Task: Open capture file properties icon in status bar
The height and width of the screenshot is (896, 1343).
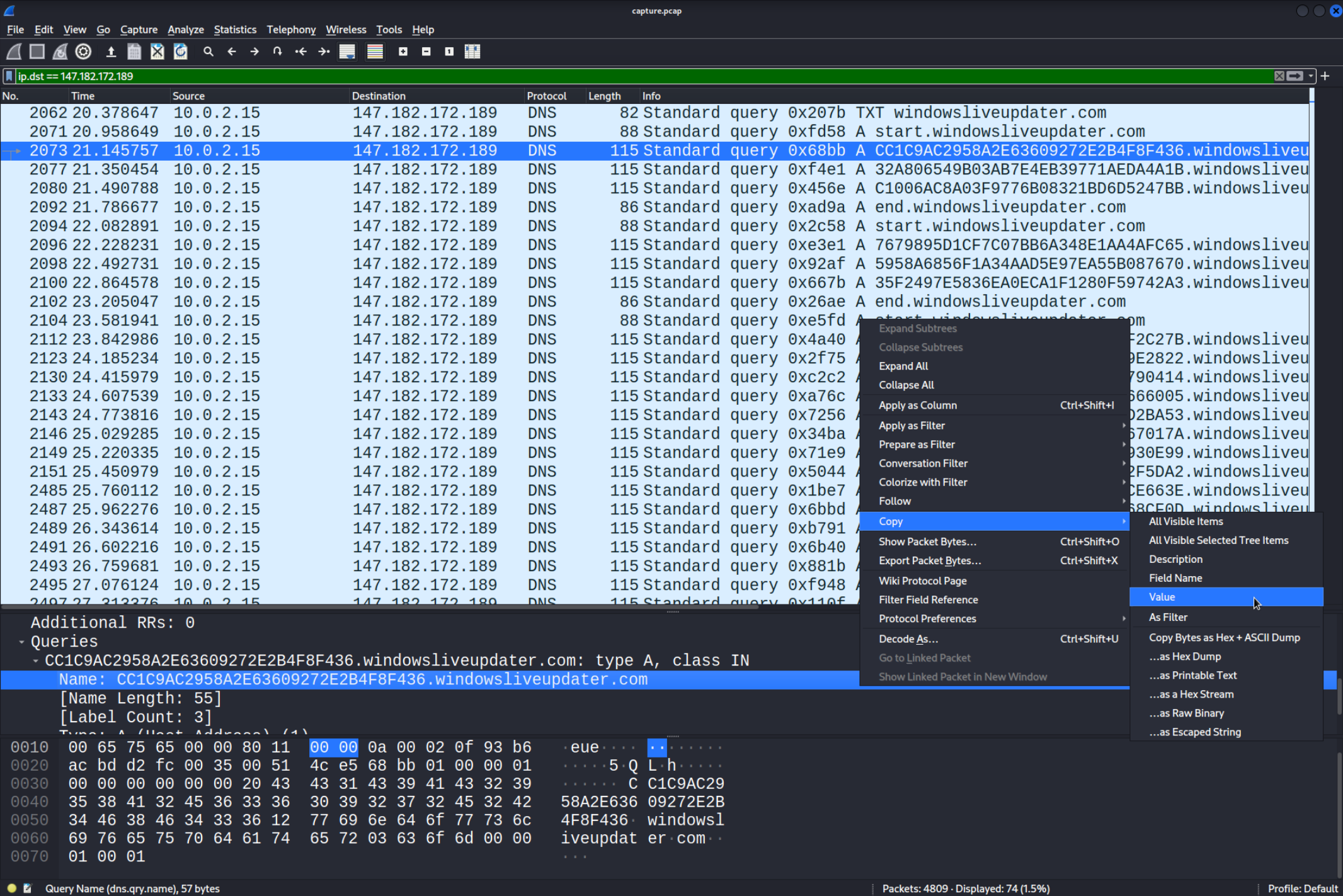Action: [28, 888]
